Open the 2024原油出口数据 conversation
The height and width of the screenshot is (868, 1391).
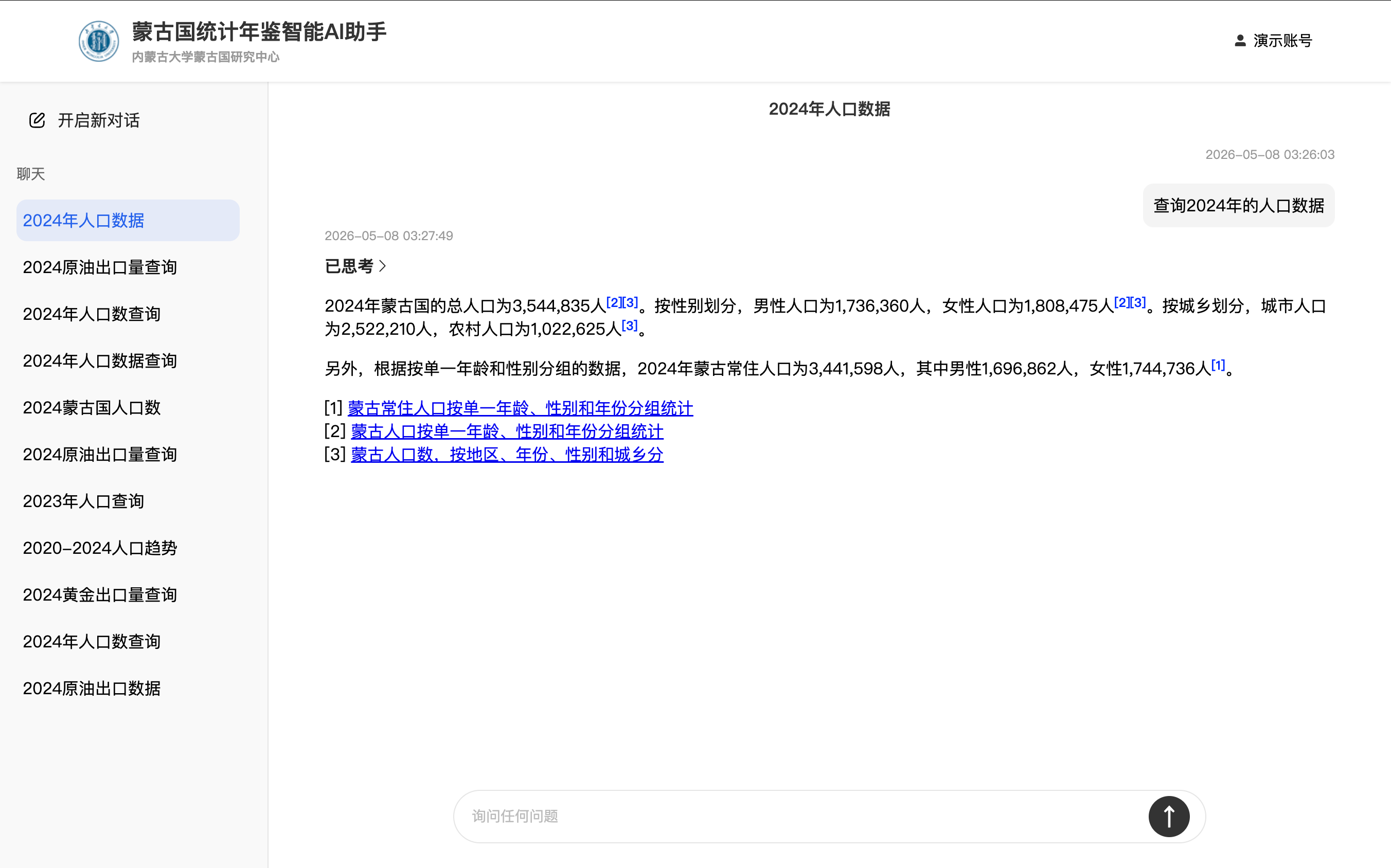128,689
